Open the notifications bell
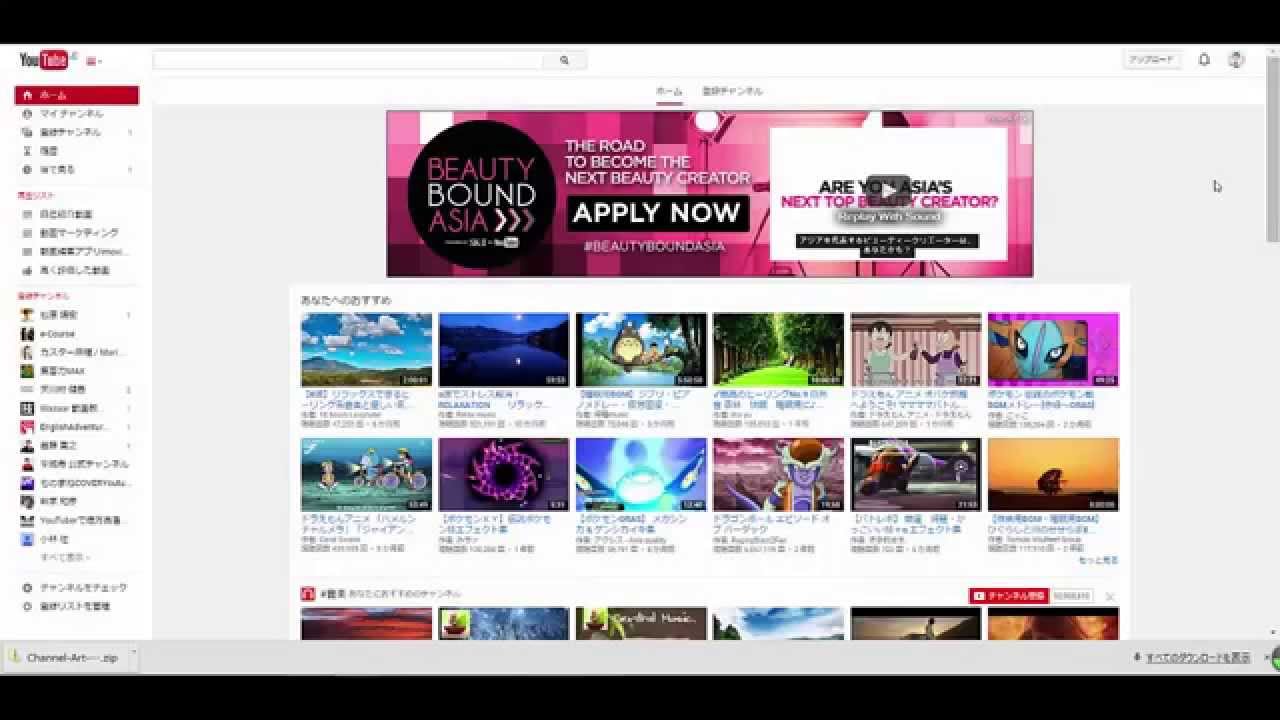Screen dimensions: 1280x720 1204,60
